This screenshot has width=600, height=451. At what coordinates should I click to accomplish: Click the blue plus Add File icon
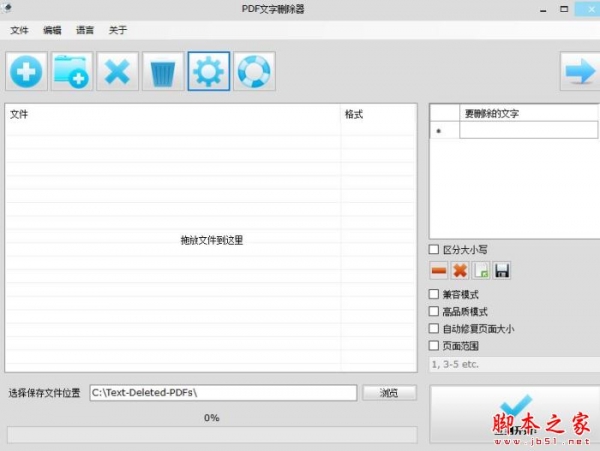point(26,71)
